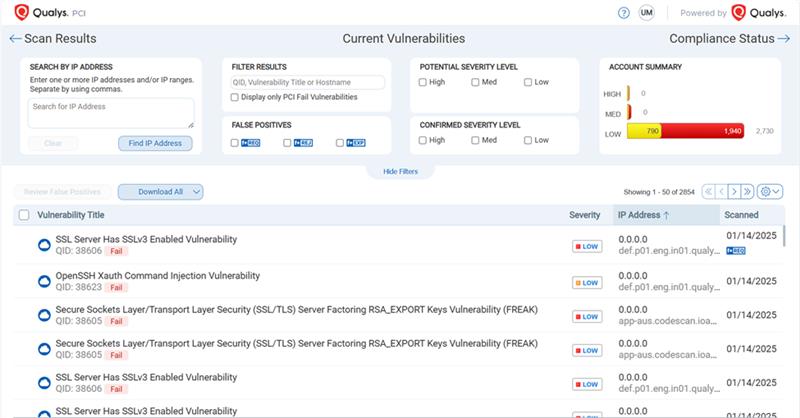Open OpenSSH Xauth Command Injection Vulnerability
800x418 pixels.
point(158,276)
